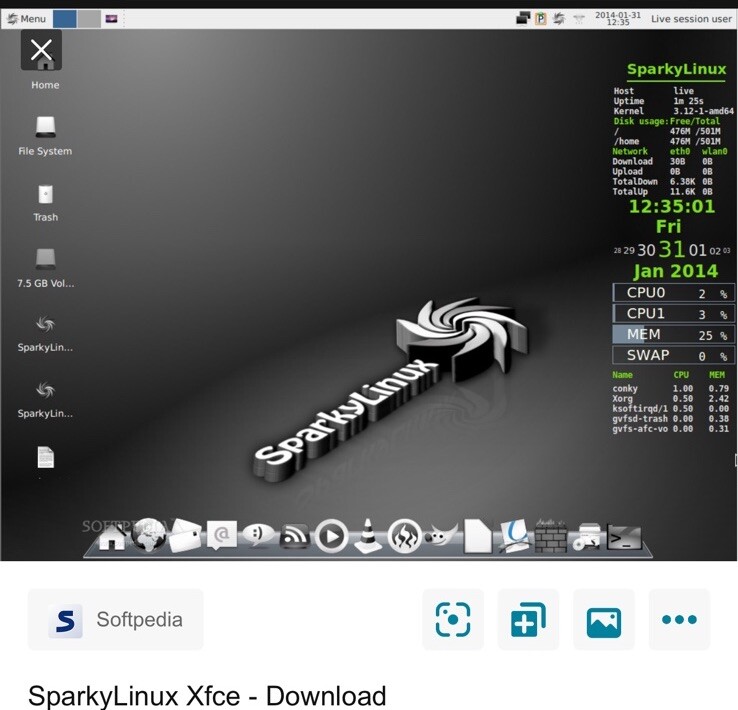Open the mail envelopes icon in dock
738x710 pixels.
(x=184, y=535)
